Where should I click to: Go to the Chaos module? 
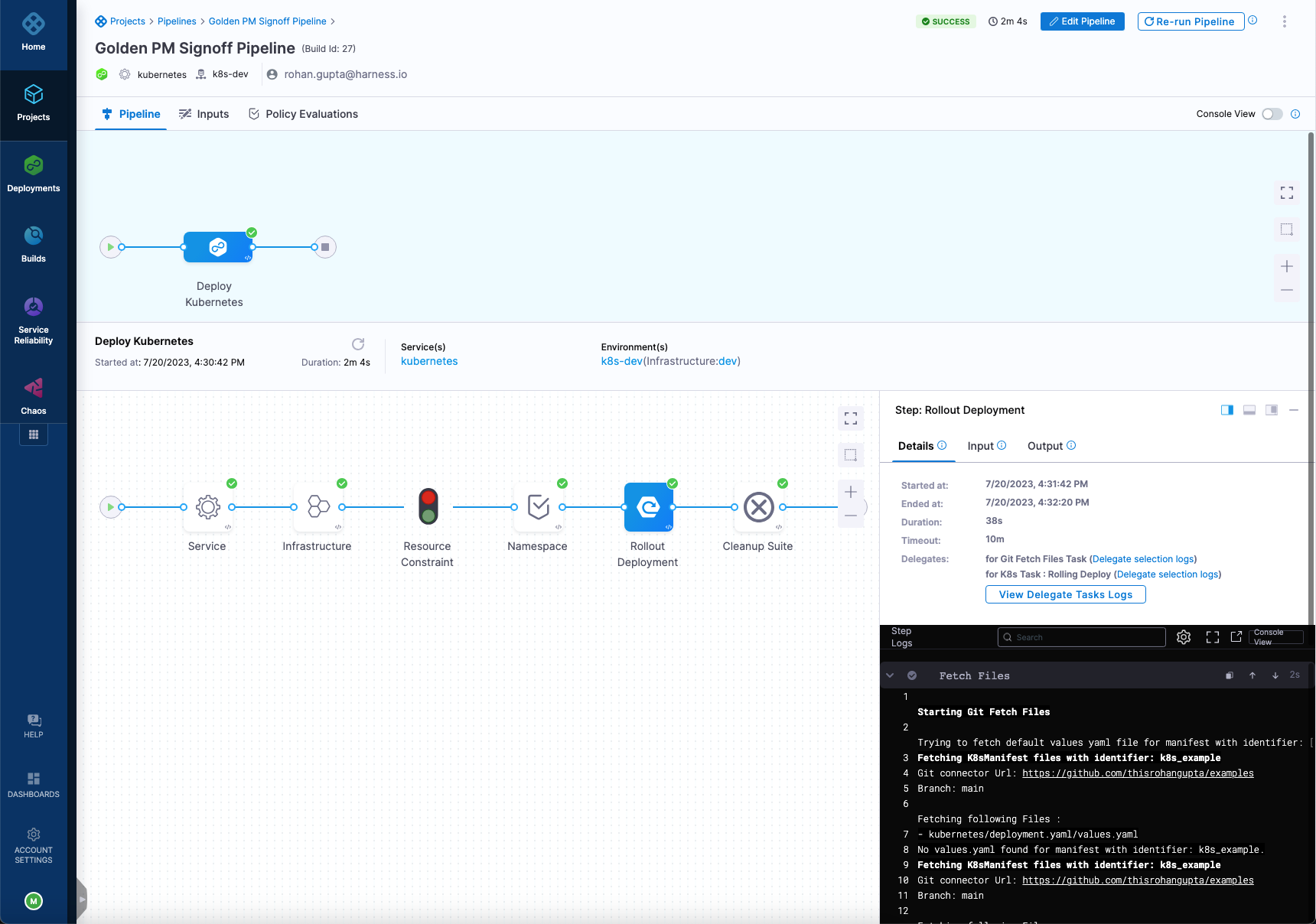pyautogui.click(x=33, y=396)
